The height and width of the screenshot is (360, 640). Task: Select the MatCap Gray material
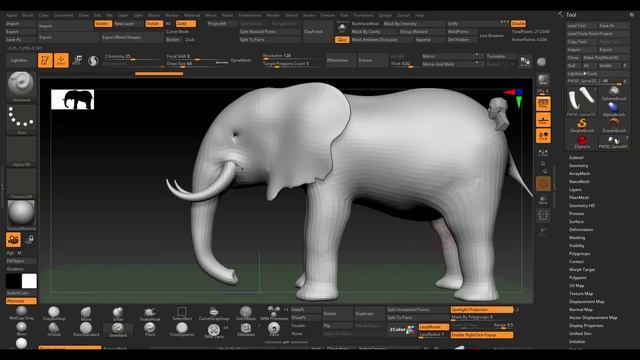click(x=21, y=313)
